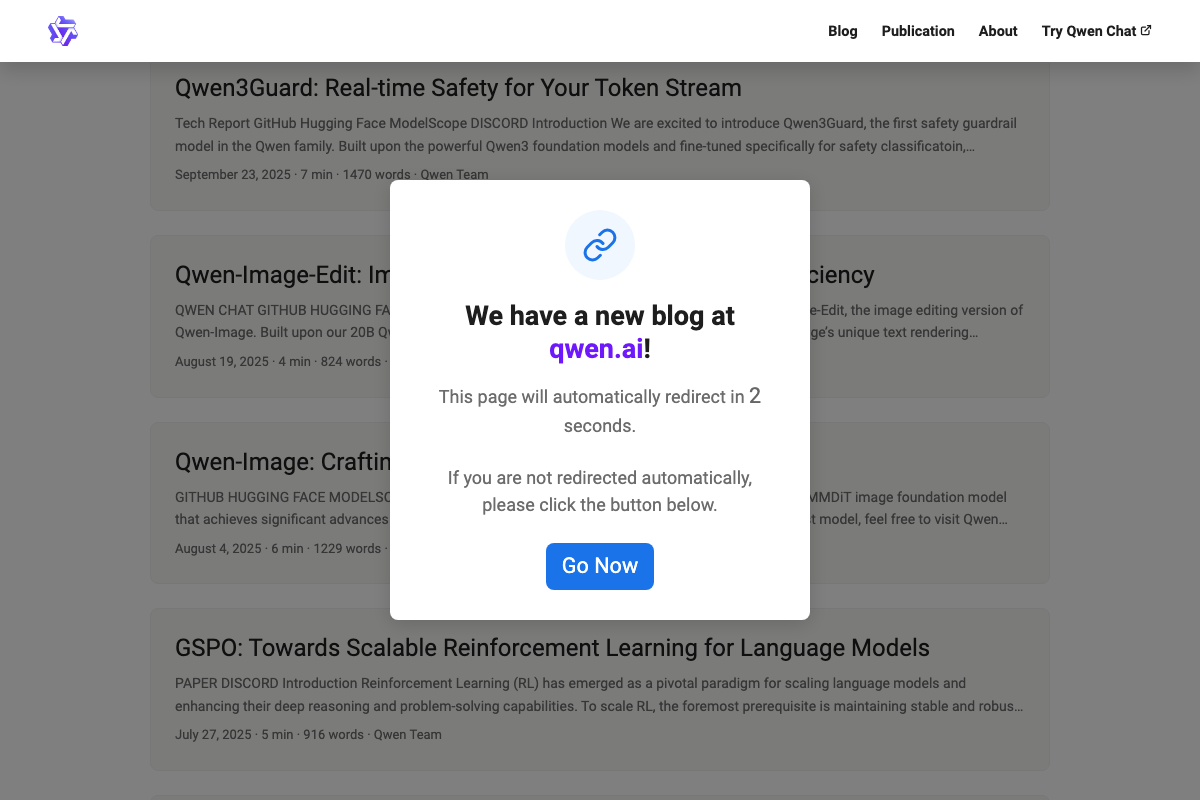Viewport: 1200px width, 800px height.
Task: Click the Qwen logo icon in header
Action: point(63,31)
